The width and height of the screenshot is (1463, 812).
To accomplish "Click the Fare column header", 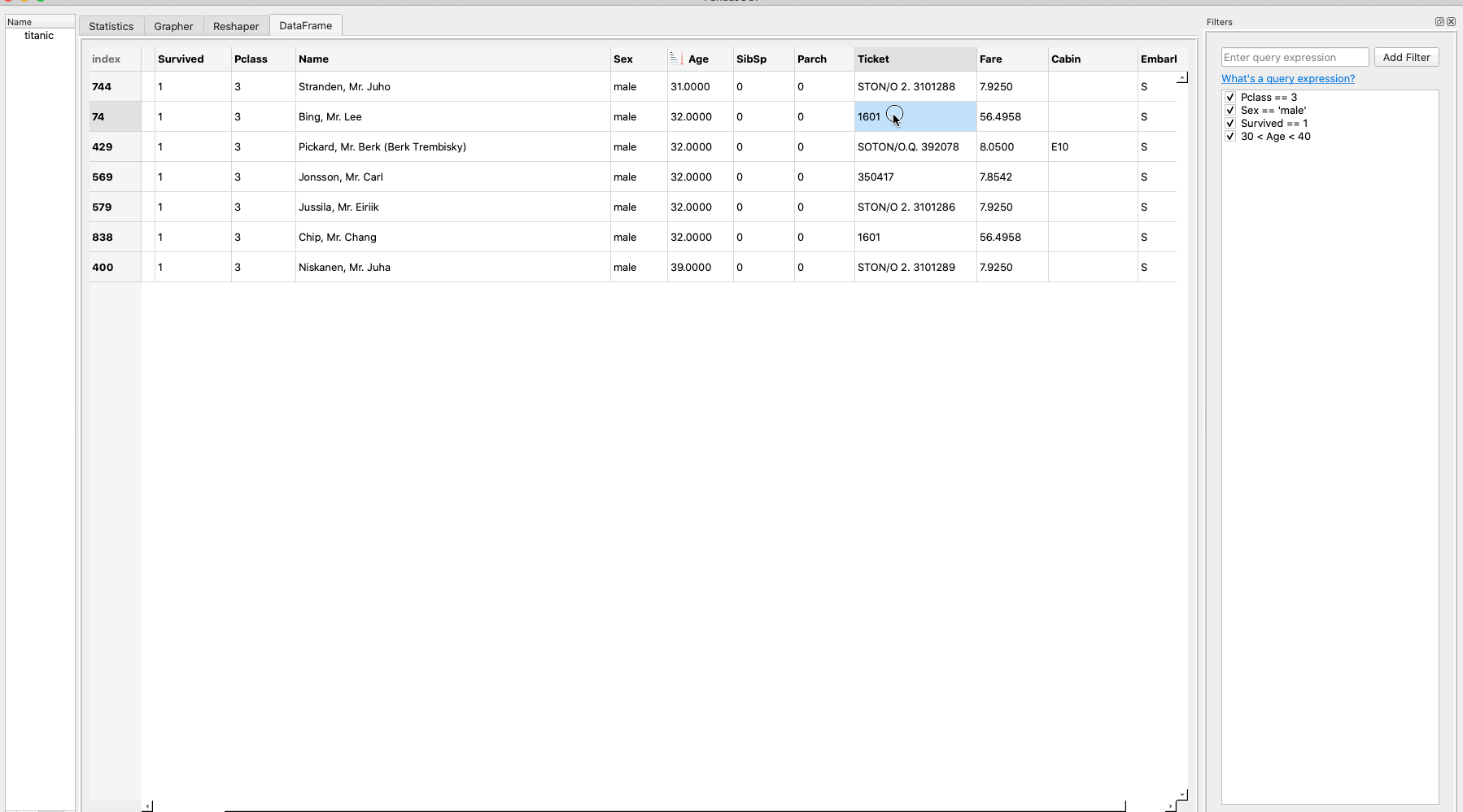I will pyautogui.click(x=1012, y=59).
